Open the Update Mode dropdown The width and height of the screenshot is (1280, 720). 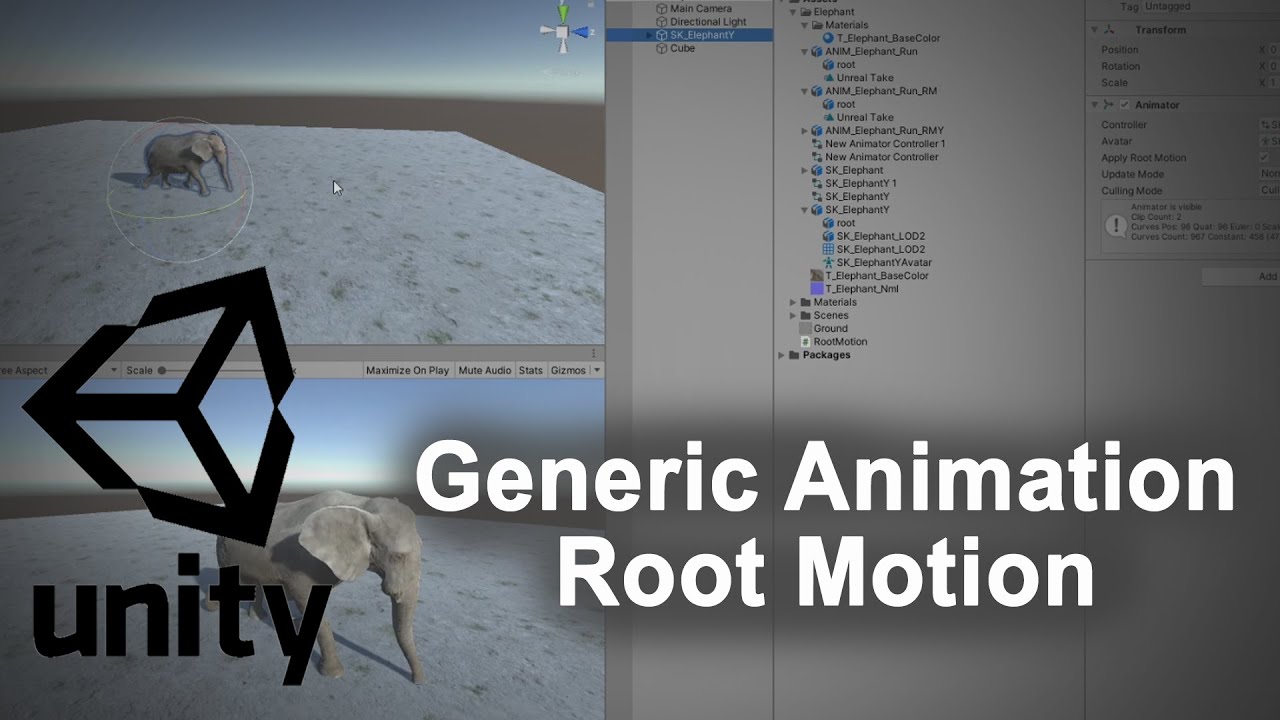[1269, 174]
